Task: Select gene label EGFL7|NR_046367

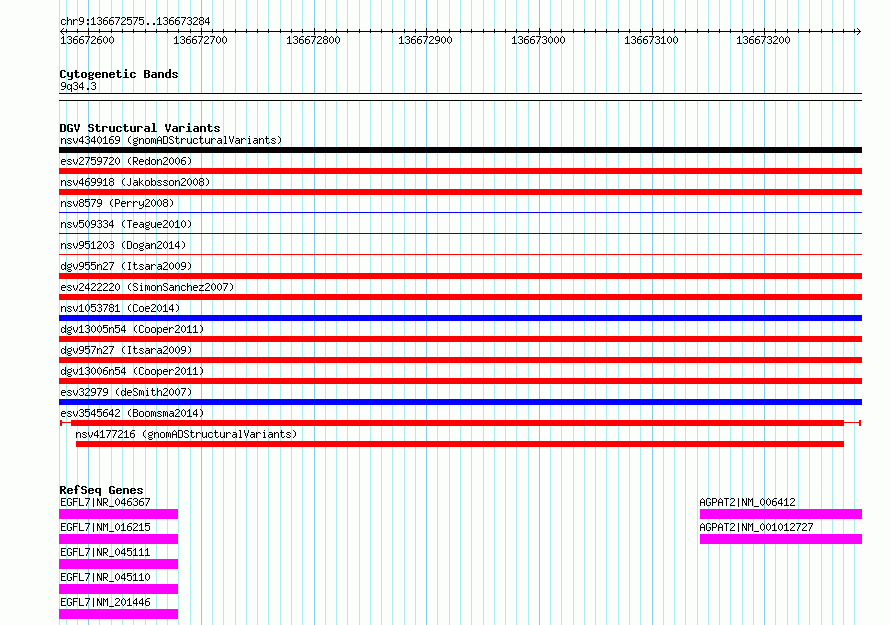Action: [x=105, y=502]
